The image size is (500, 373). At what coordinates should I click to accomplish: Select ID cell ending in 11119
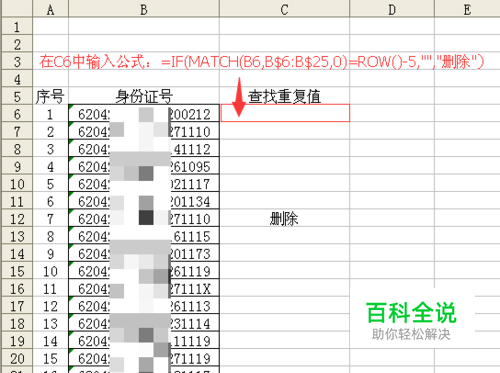pyautogui.click(x=144, y=341)
